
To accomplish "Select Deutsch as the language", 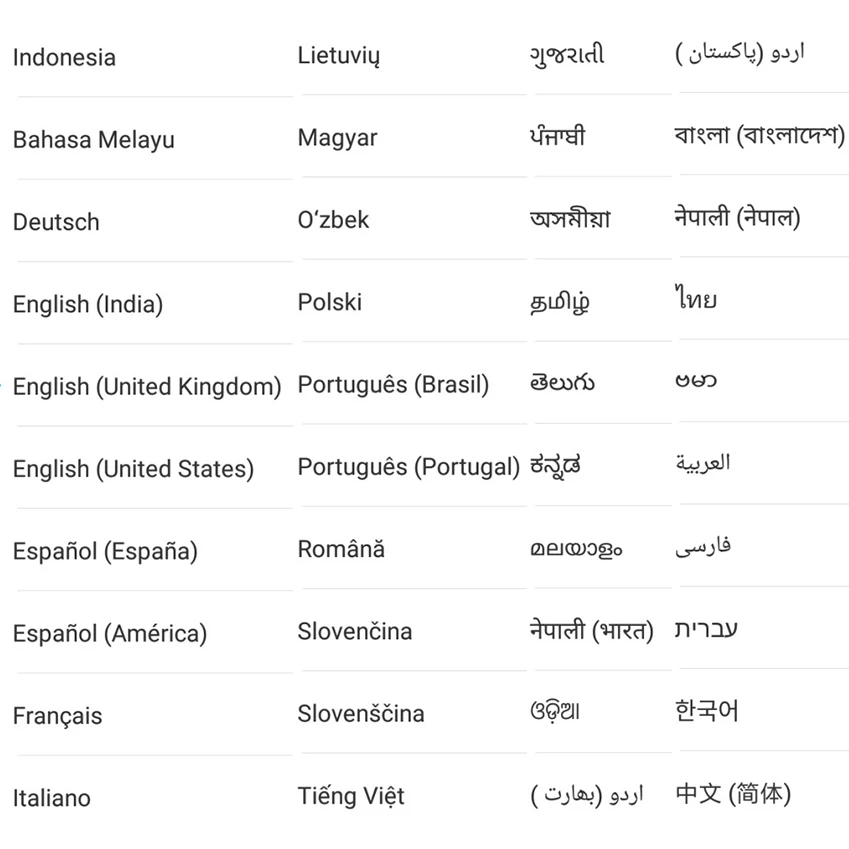I will coord(56,222).
